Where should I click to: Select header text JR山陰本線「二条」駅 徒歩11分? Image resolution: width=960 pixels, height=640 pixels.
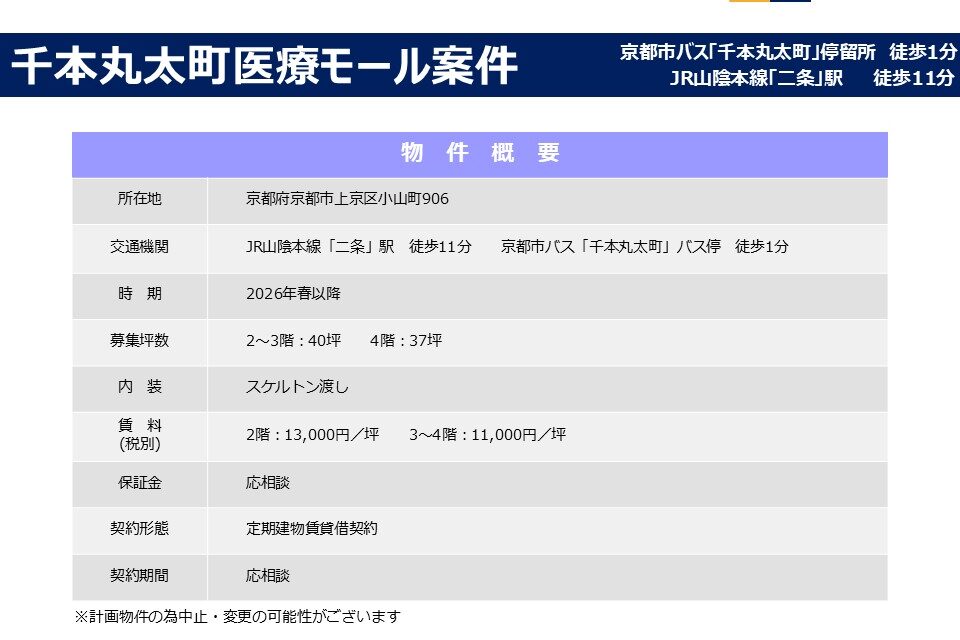pos(812,78)
